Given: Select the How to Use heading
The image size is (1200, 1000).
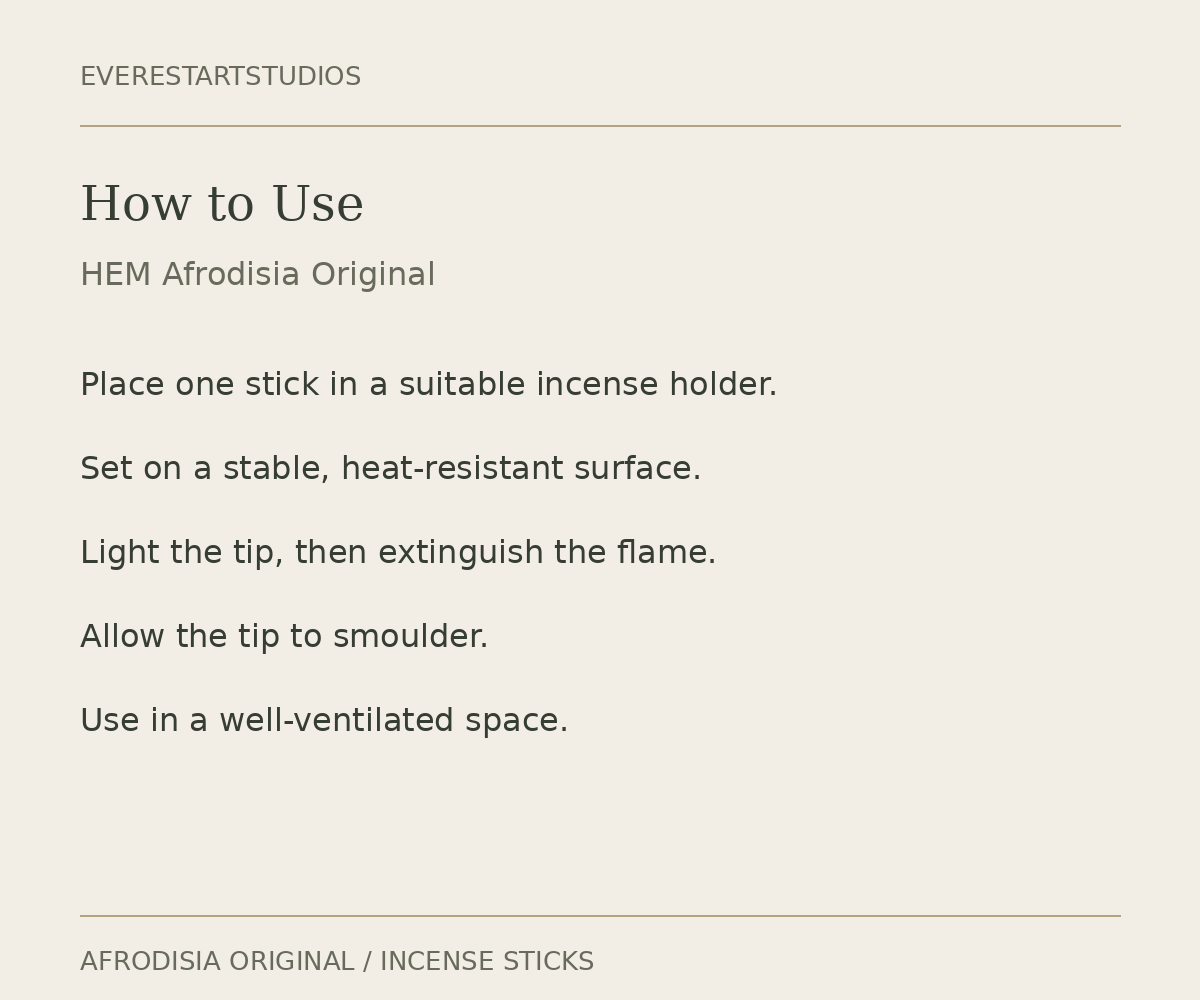Looking at the screenshot, I should (222, 205).
